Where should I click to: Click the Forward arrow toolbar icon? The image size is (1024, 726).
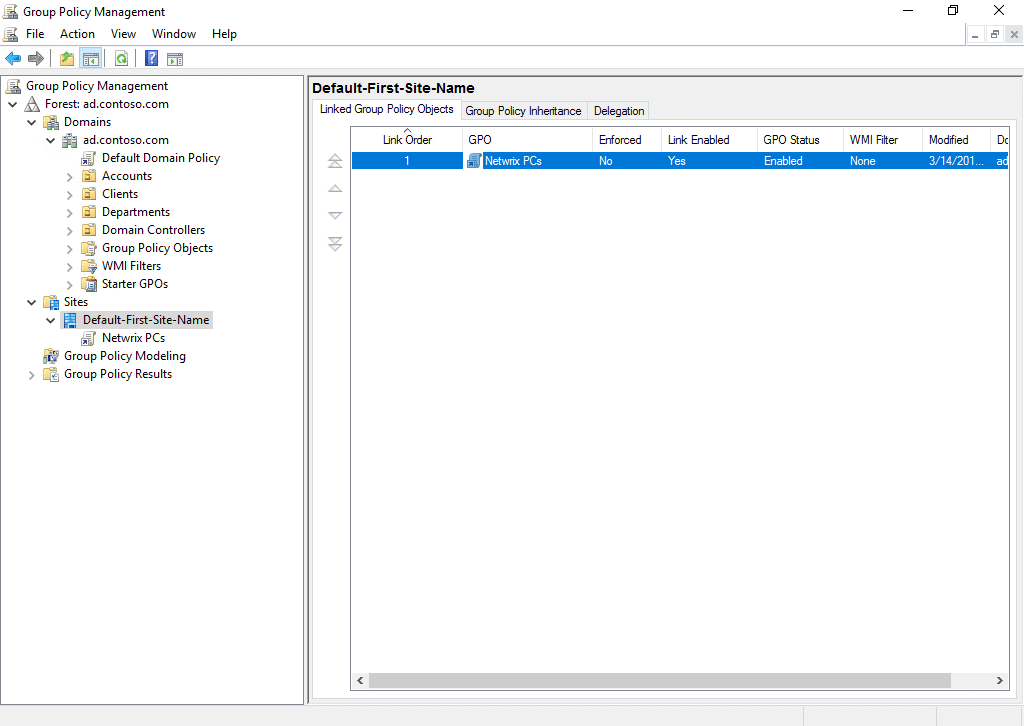point(36,59)
